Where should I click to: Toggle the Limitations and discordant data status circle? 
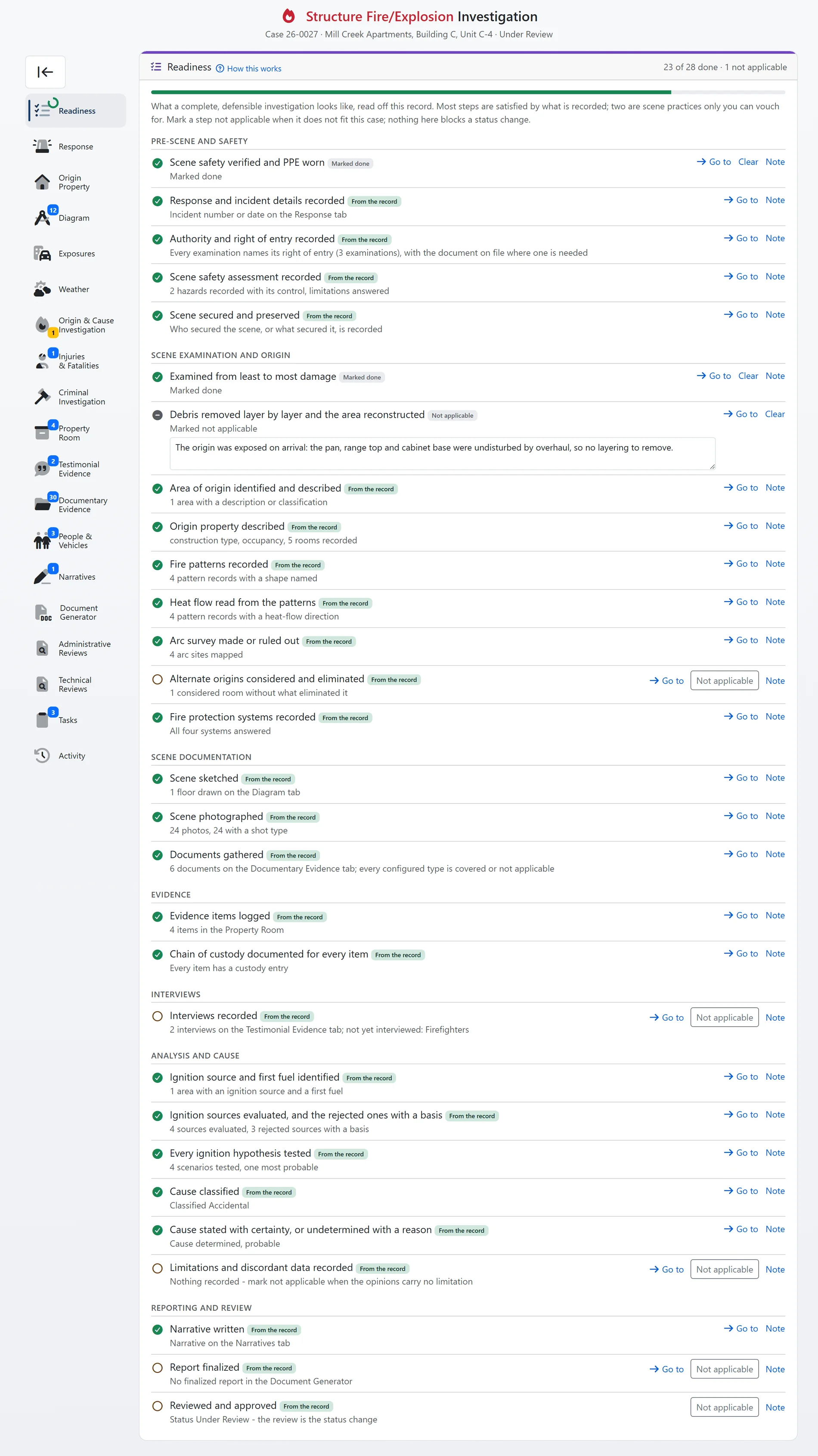click(158, 1268)
